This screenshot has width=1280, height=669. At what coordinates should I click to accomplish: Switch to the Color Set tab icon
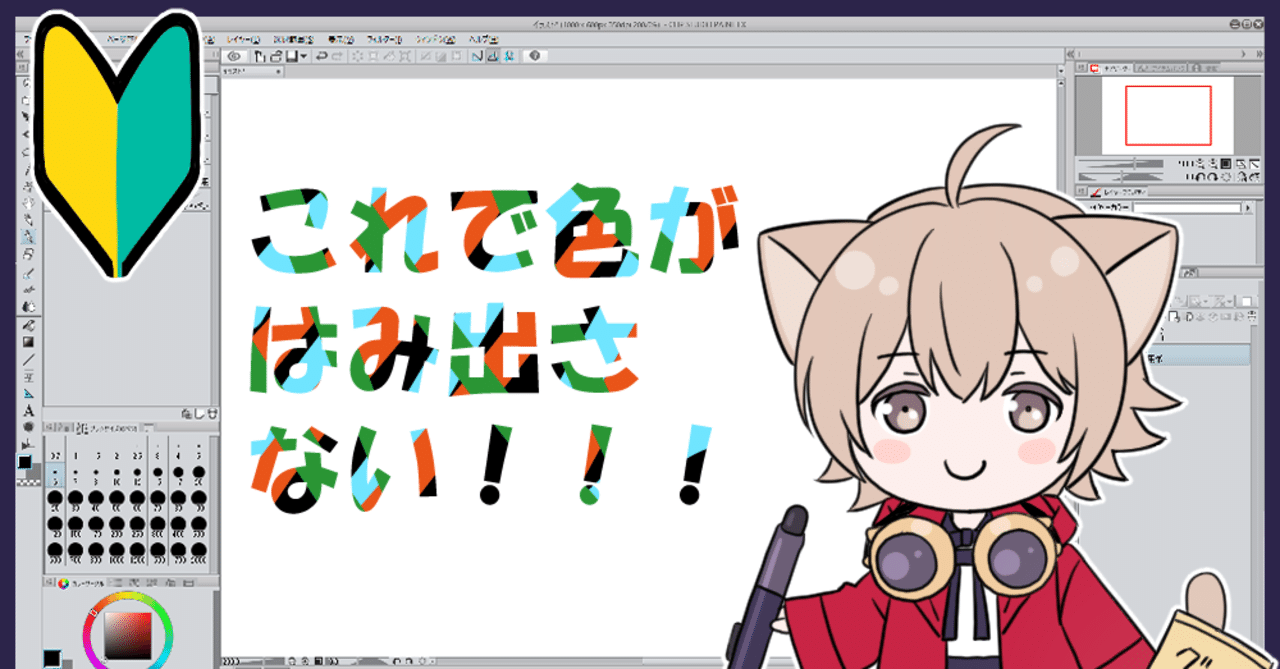pyautogui.click(x=135, y=583)
